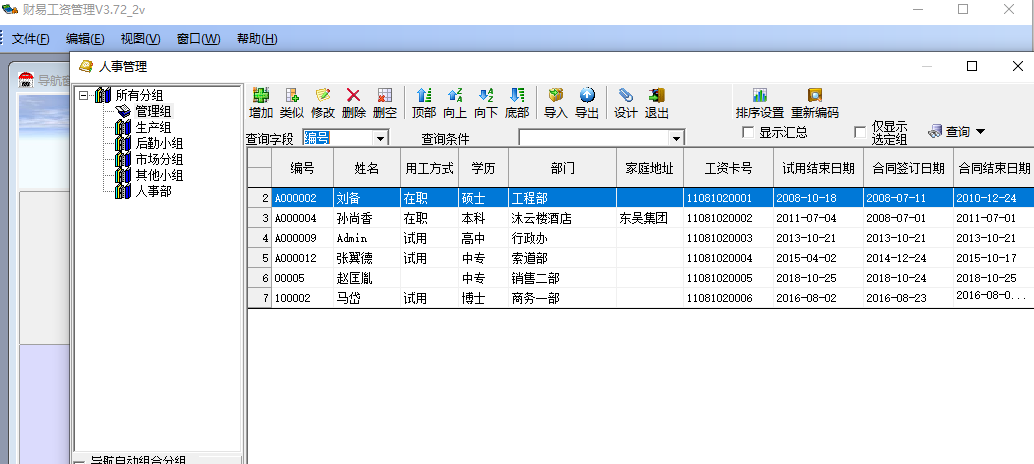Open 排序设置 (Sort settings) icon
The image size is (1034, 464).
click(x=760, y=96)
